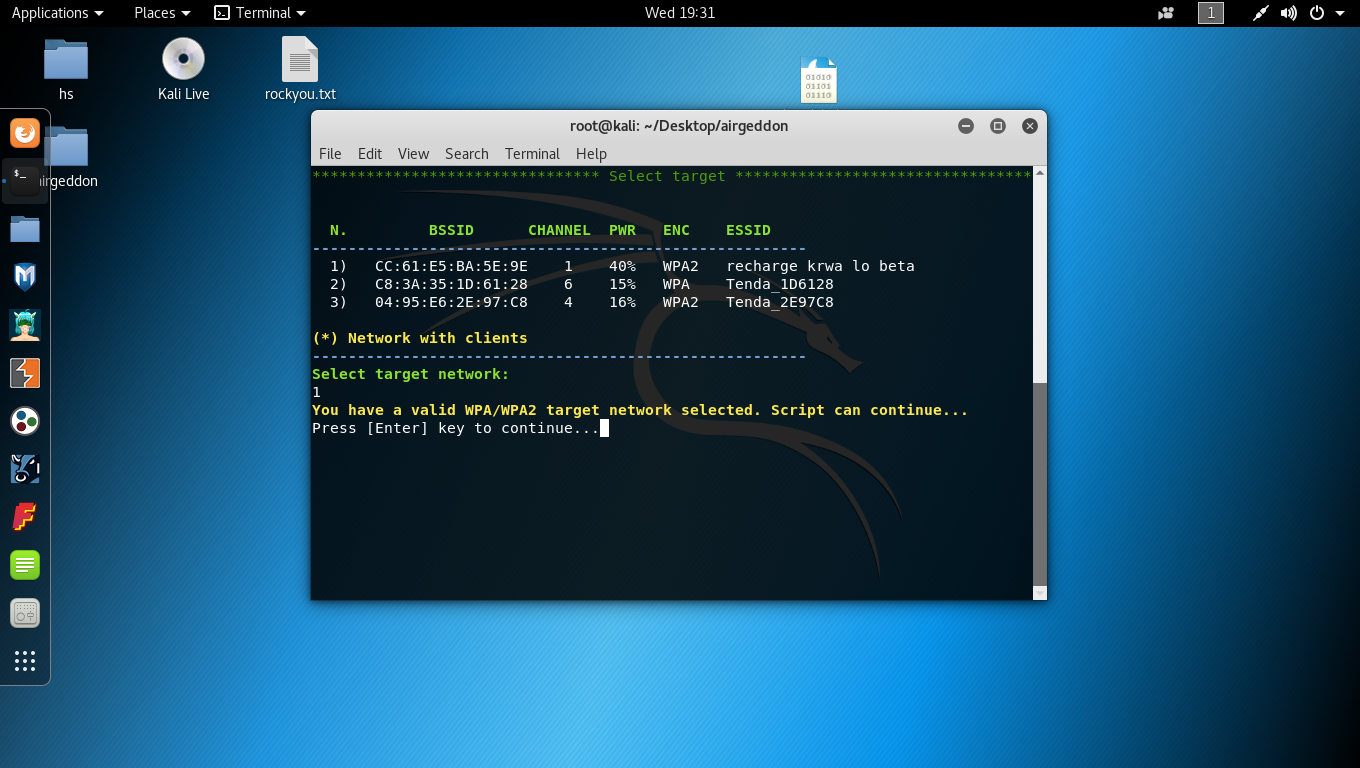Click the 15% power value
The width and height of the screenshot is (1360, 768).
[x=622, y=284]
